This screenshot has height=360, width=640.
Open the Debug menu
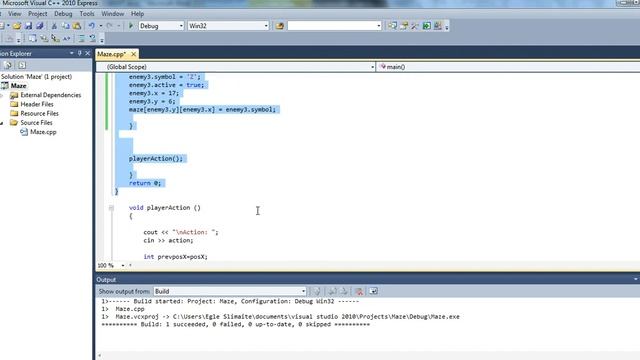click(63, 13)
